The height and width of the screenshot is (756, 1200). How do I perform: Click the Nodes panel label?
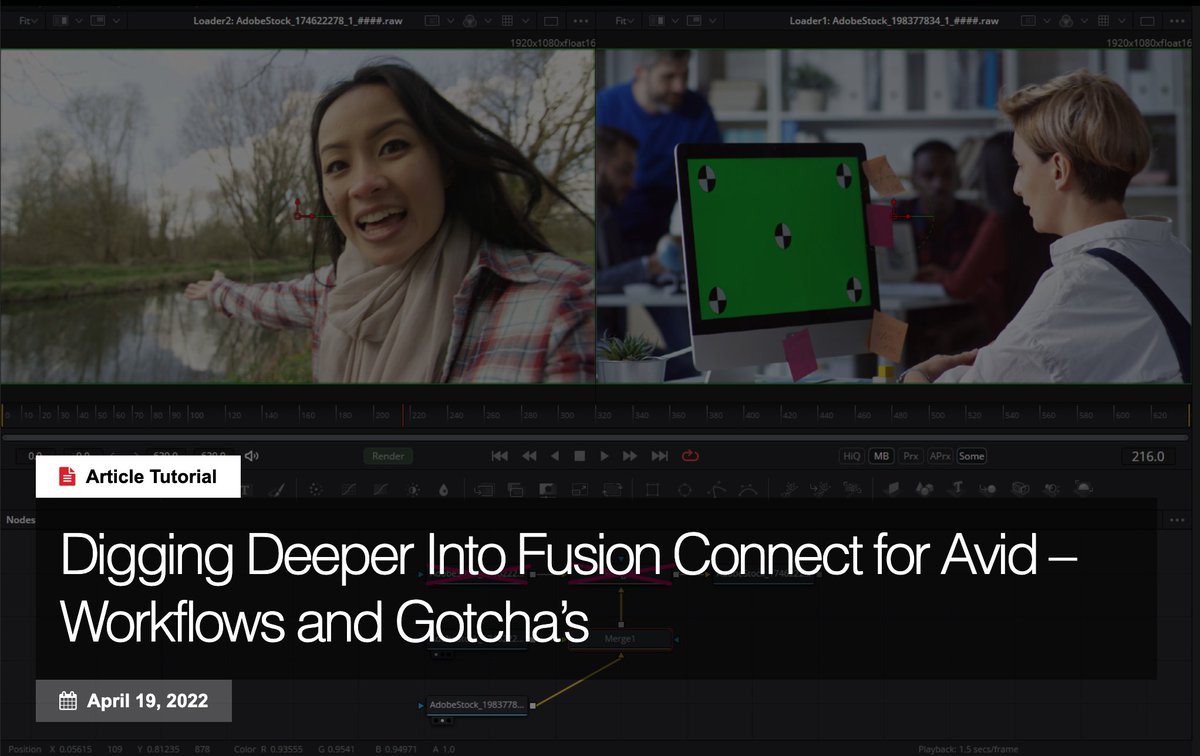(21, 519)
